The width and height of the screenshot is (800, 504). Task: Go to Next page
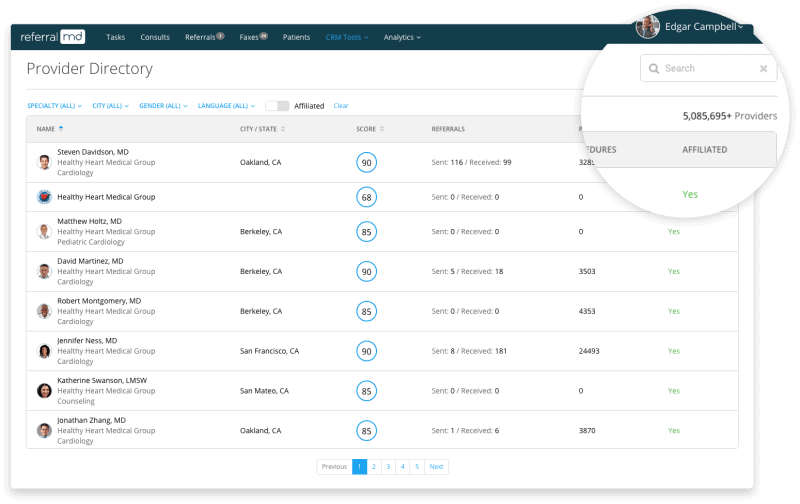pos(436,466)
